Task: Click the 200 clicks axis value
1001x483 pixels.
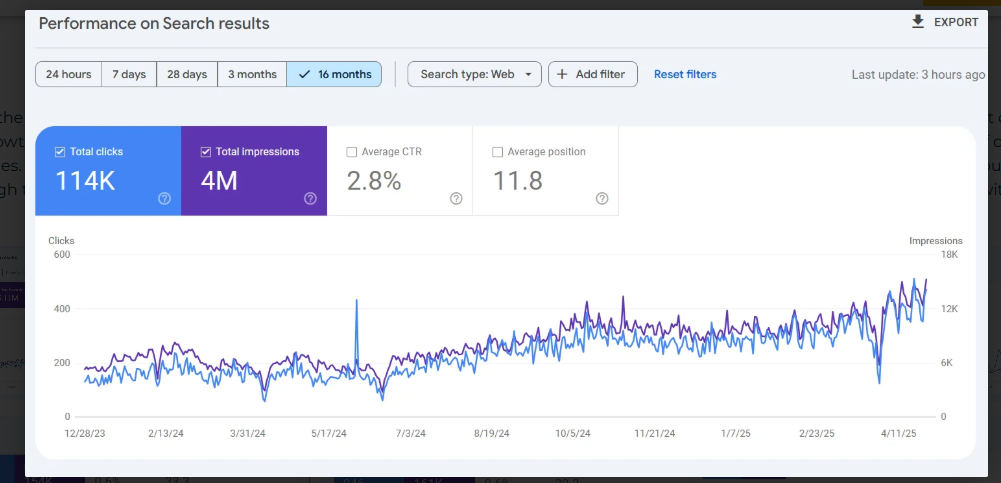Action: click(62, 363)
